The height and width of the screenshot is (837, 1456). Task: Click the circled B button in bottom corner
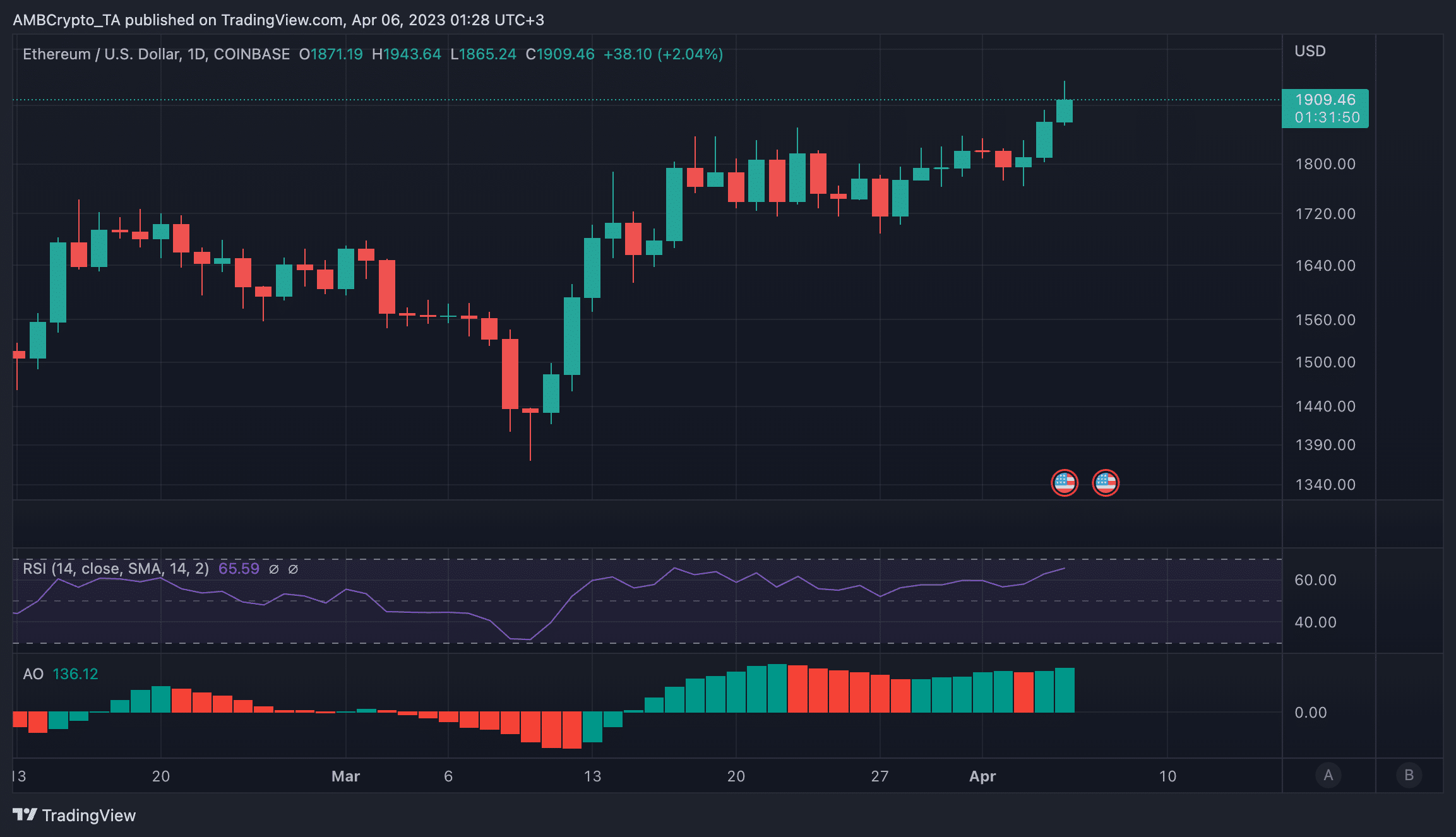point(1409,775)
